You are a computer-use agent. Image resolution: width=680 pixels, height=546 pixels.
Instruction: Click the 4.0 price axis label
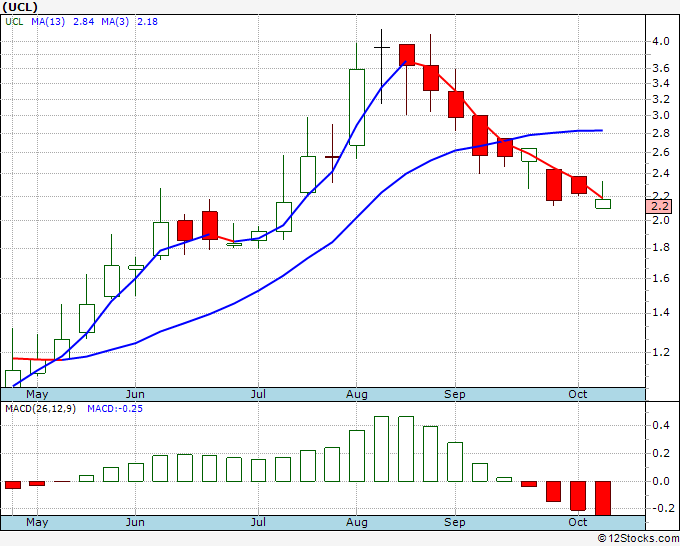[x=661, y=42]
